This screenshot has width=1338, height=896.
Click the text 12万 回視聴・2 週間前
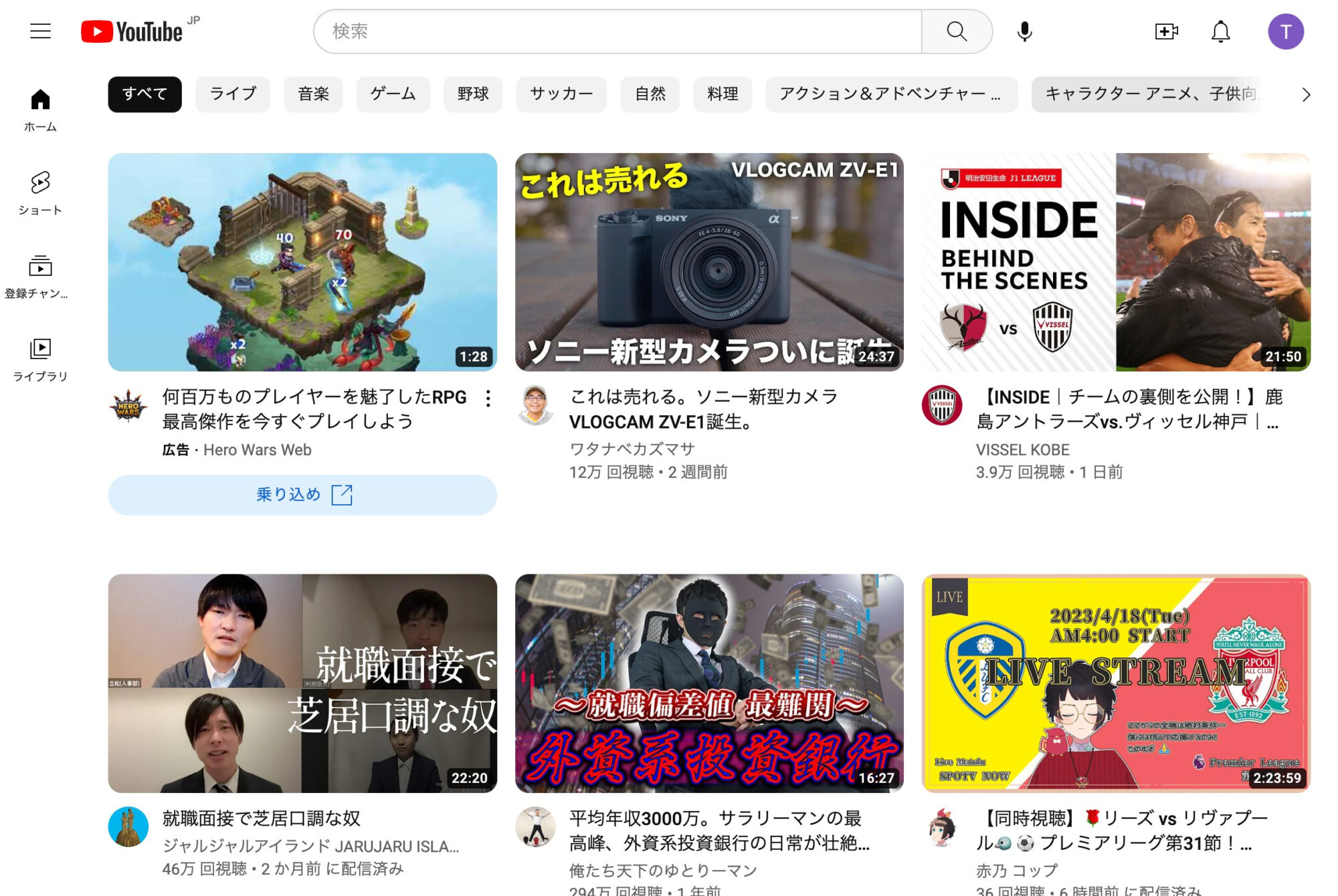[648, 472]
